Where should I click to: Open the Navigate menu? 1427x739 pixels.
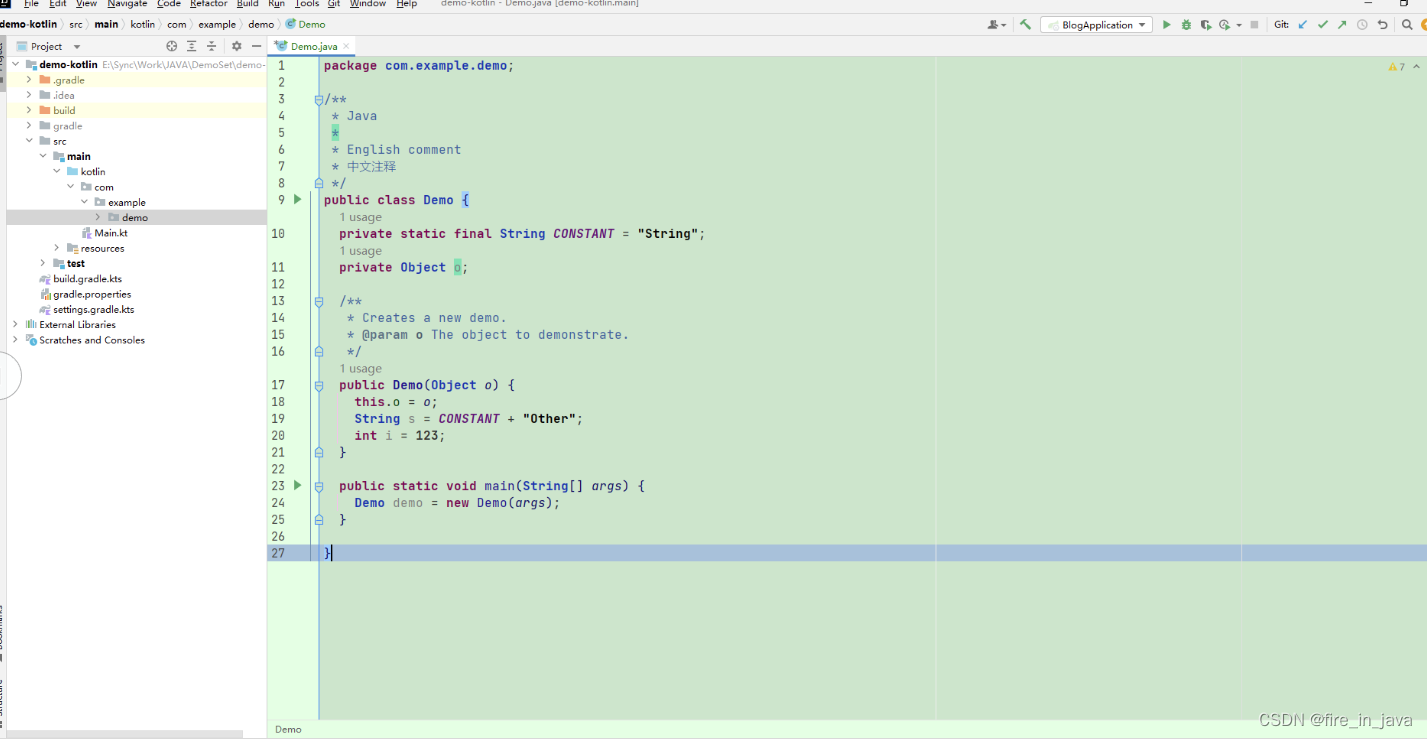[127, 4]
